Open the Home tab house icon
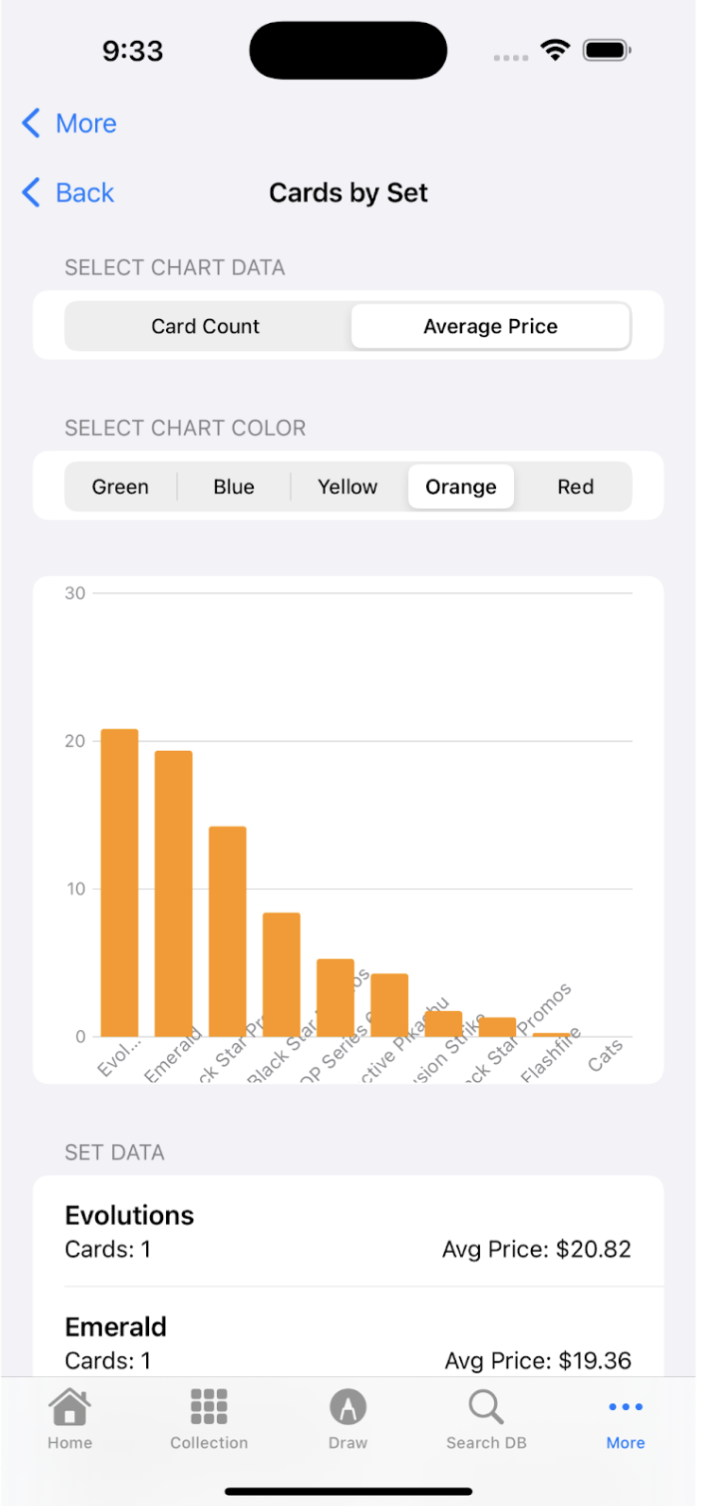 tap(69, 1408)
